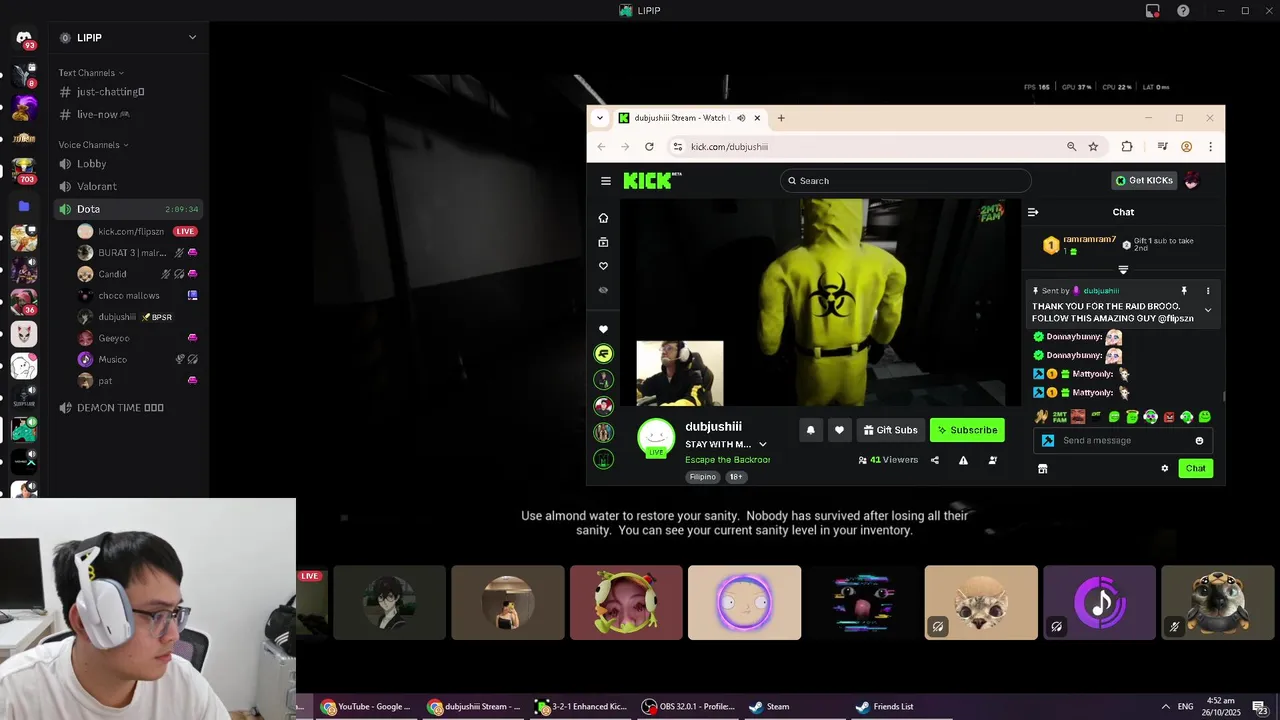
Task: Open chat settings gear icon
Action: 1164,468
